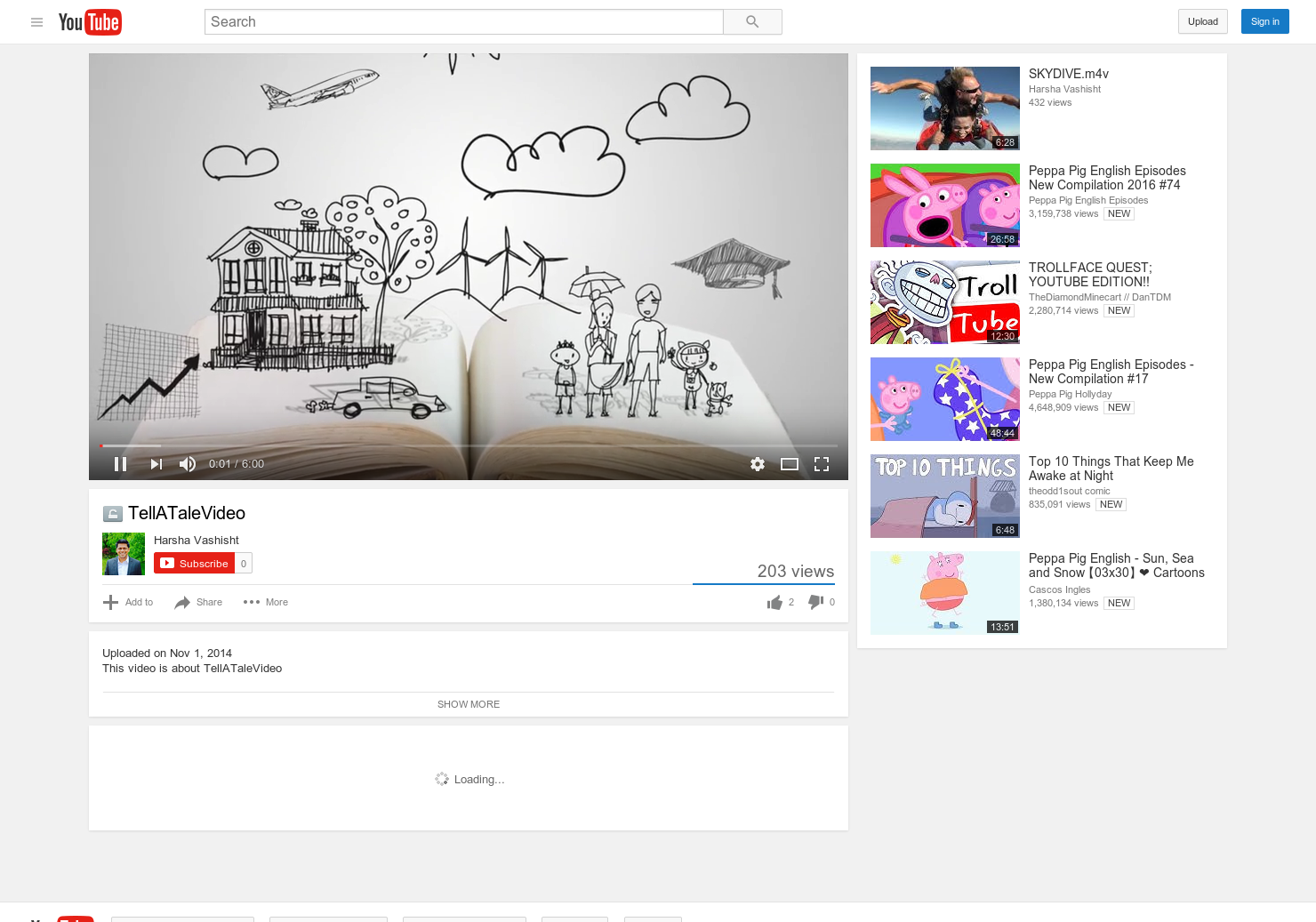Skip to the next video
The width and height of the screenshot is (1316, 922).
pos(156,464)
